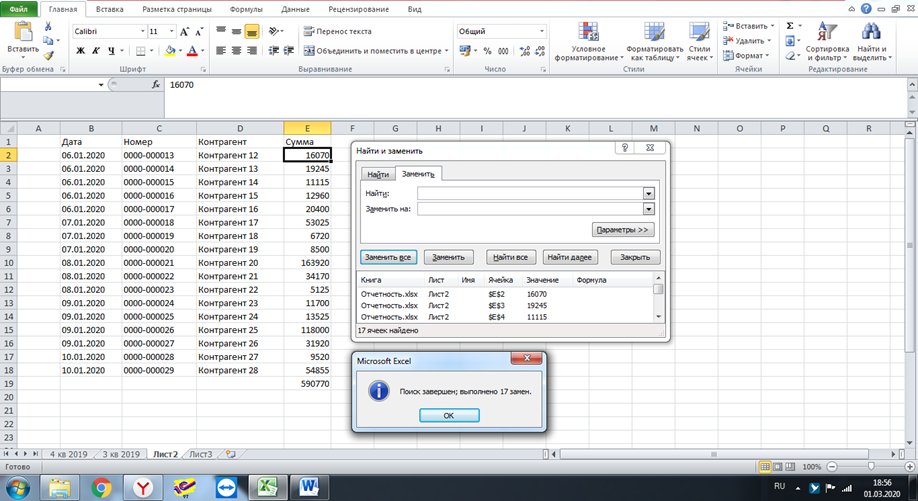Viewport: 918px width, 501px height.
Task: Click the Заменить все button
Action: pos(388,257)
